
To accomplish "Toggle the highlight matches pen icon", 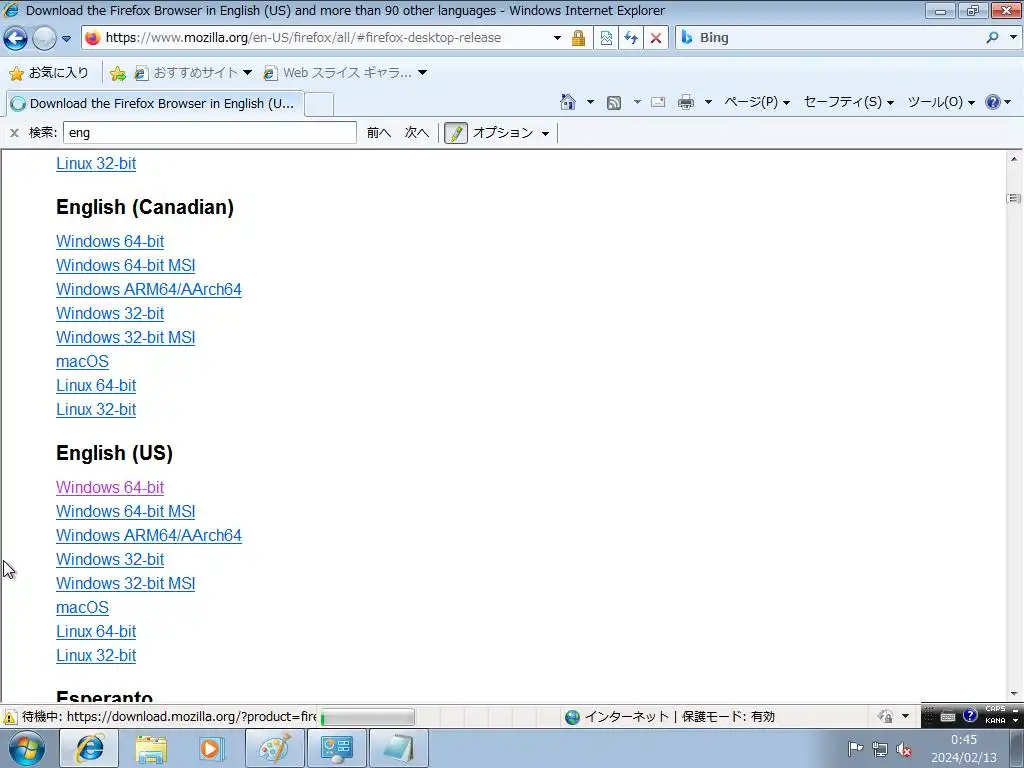I will [x=456, y=133].
